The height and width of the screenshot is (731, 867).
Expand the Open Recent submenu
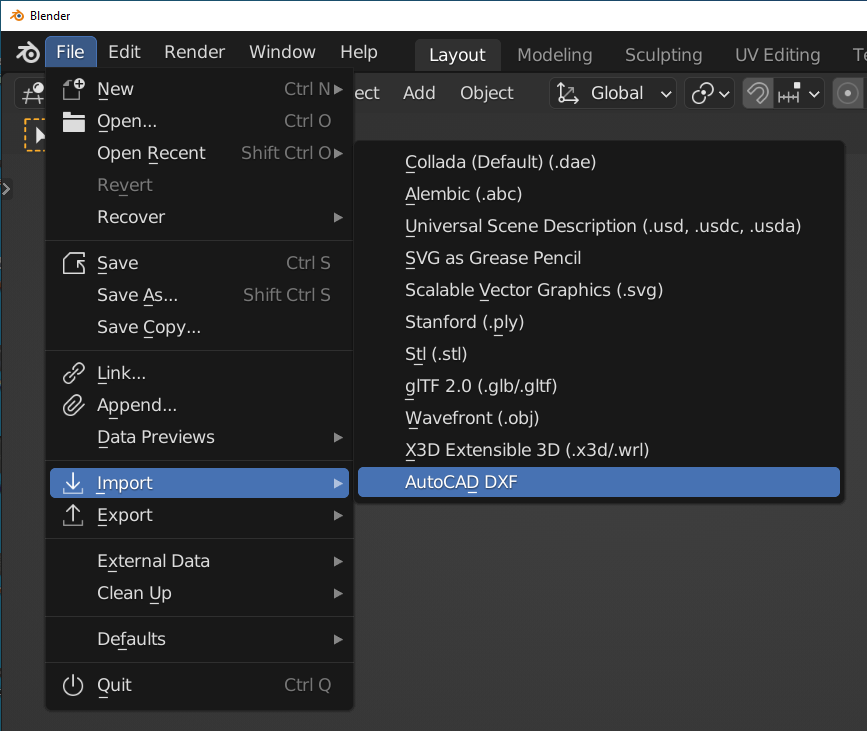[338, 153]
